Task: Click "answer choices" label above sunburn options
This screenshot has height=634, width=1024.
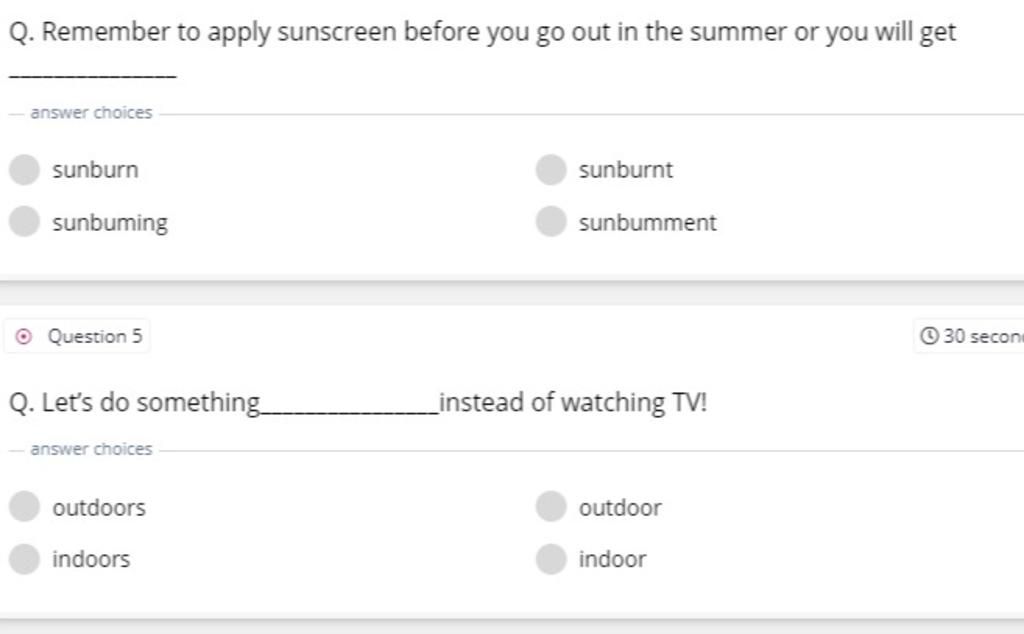Action: (91, 113)
